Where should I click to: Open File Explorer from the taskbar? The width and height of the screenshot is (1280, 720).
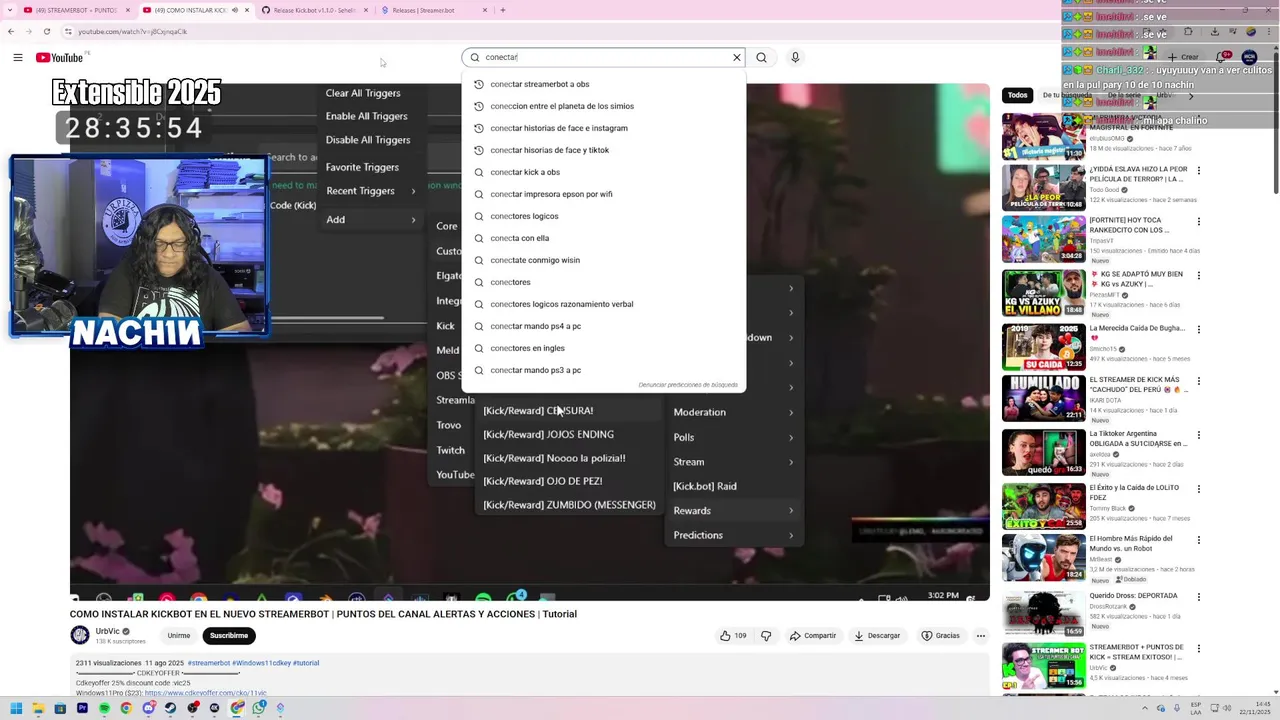tap(38, 708)
